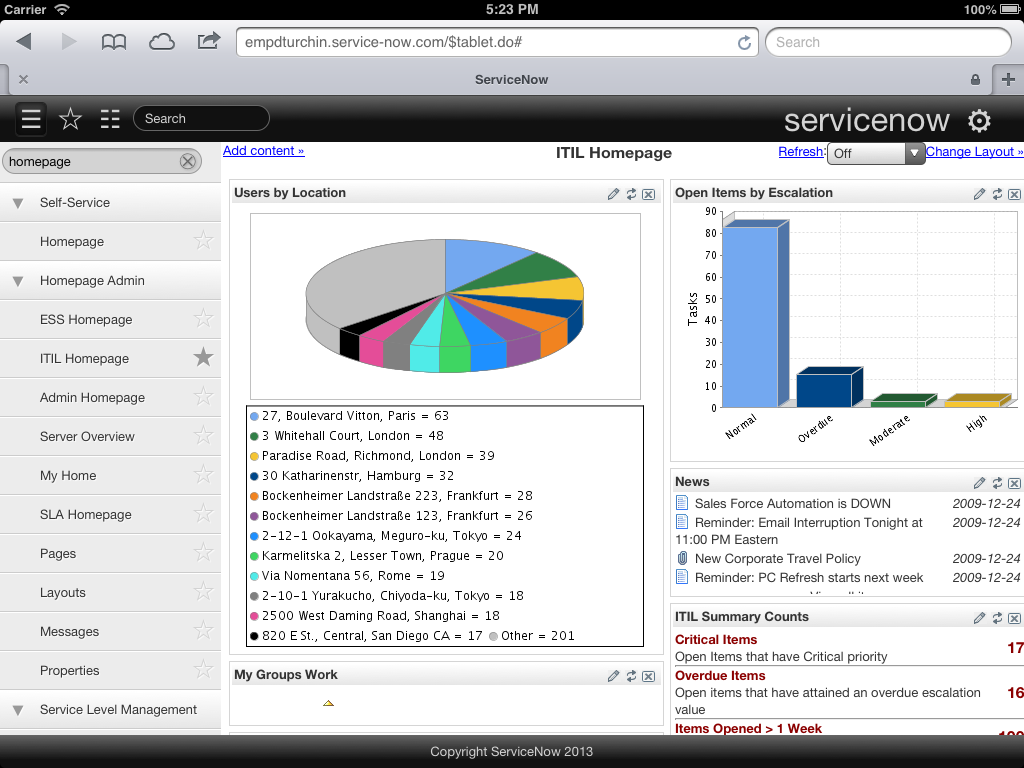The height and width of the screenshot is (768, 1024).
Task: Edit the My Groups Work widget
Action: click(x=613, y=676)
